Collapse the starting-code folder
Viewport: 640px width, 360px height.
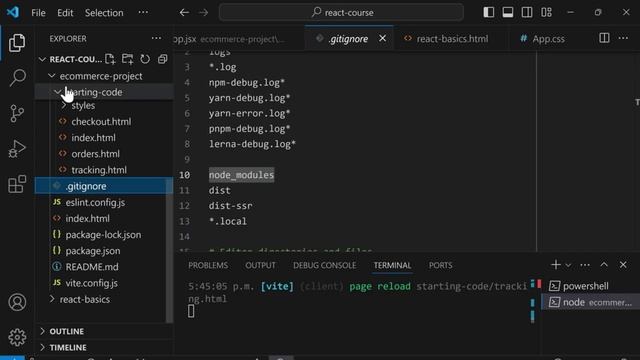click(x=58, y=92)
